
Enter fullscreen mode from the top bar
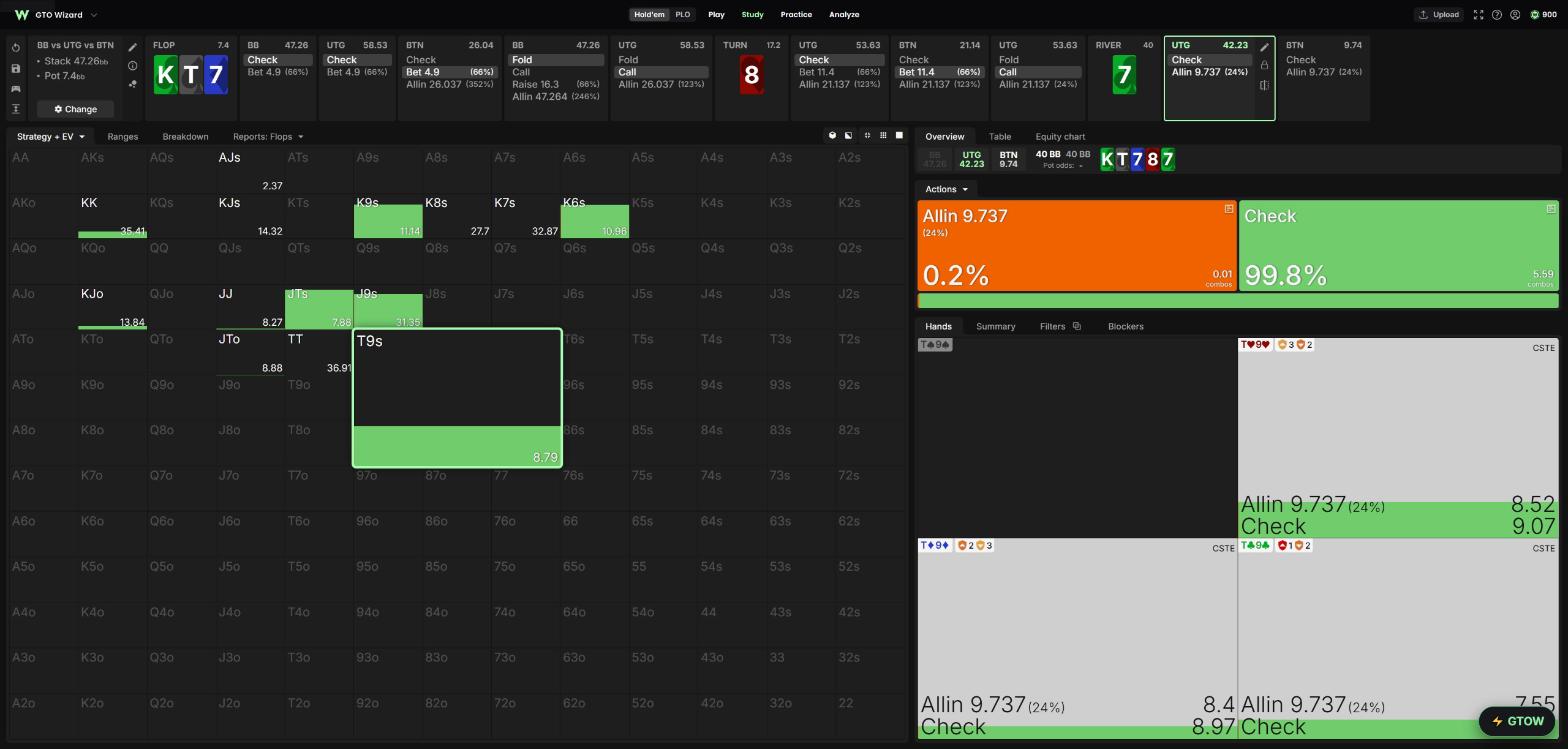click(1478, 15)
